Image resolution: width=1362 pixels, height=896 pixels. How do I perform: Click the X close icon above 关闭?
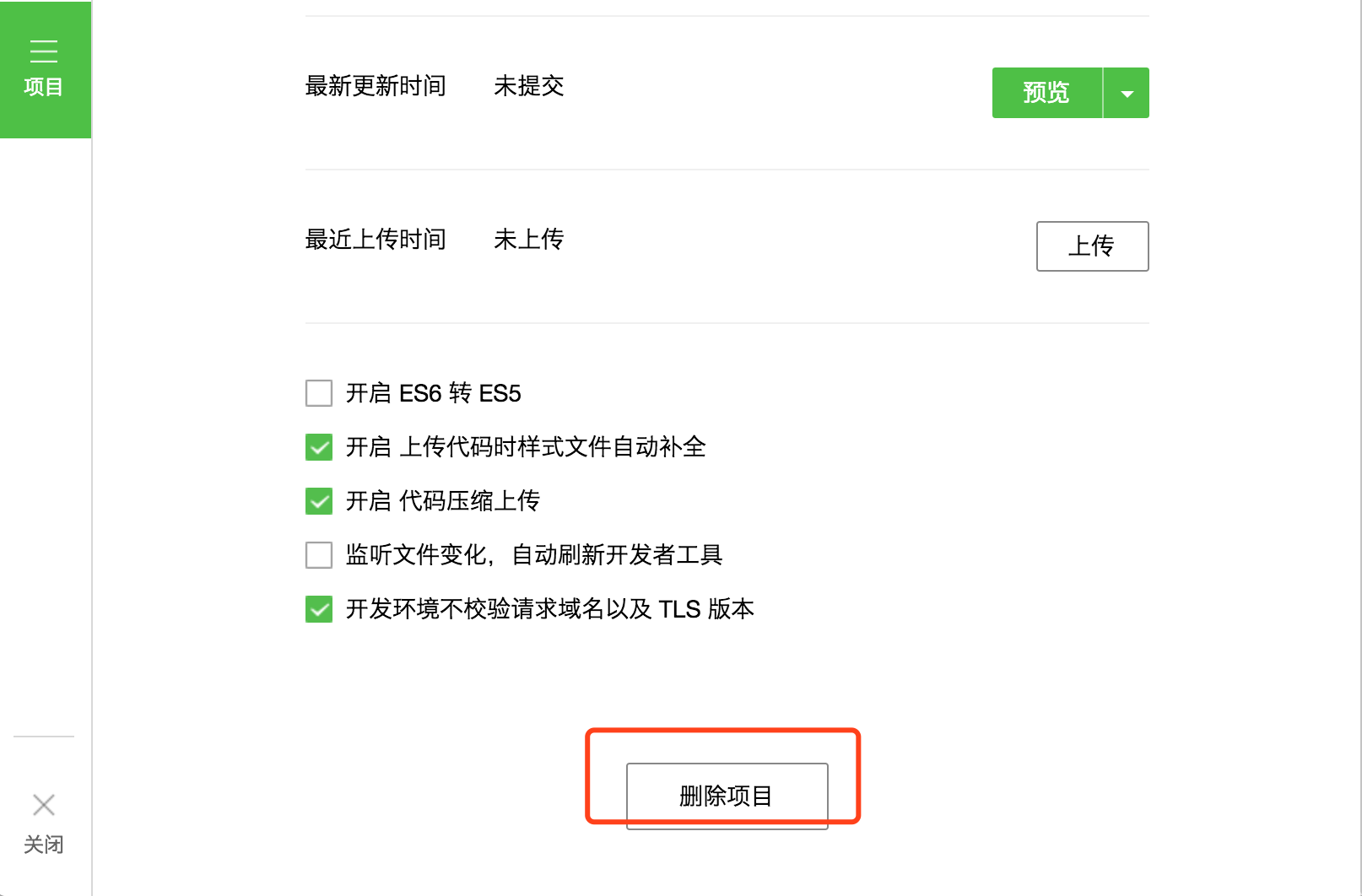(x=43, y=805)
